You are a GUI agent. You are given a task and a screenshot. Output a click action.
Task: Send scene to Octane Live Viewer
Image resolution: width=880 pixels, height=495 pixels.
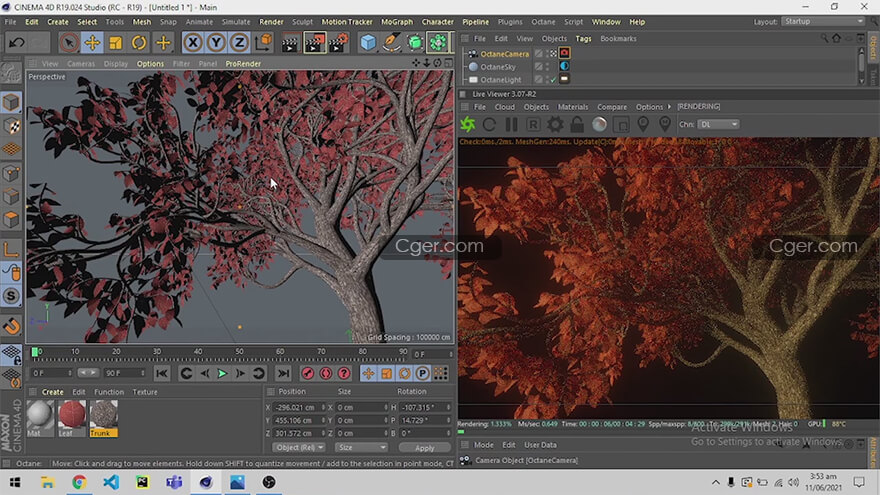(468, 124)
